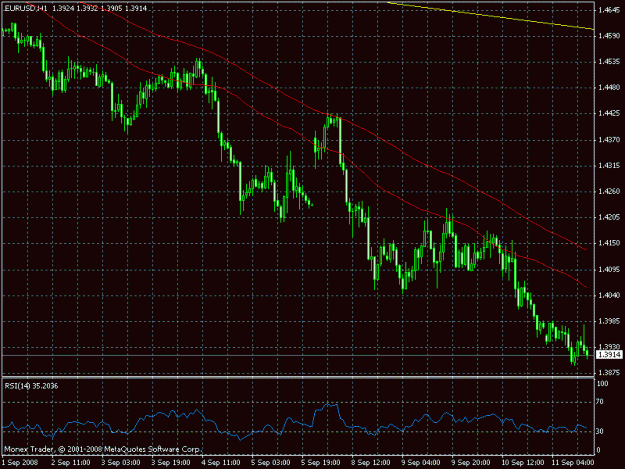Click the 9 Sep 20:00 time label

[x=471, y=463]
